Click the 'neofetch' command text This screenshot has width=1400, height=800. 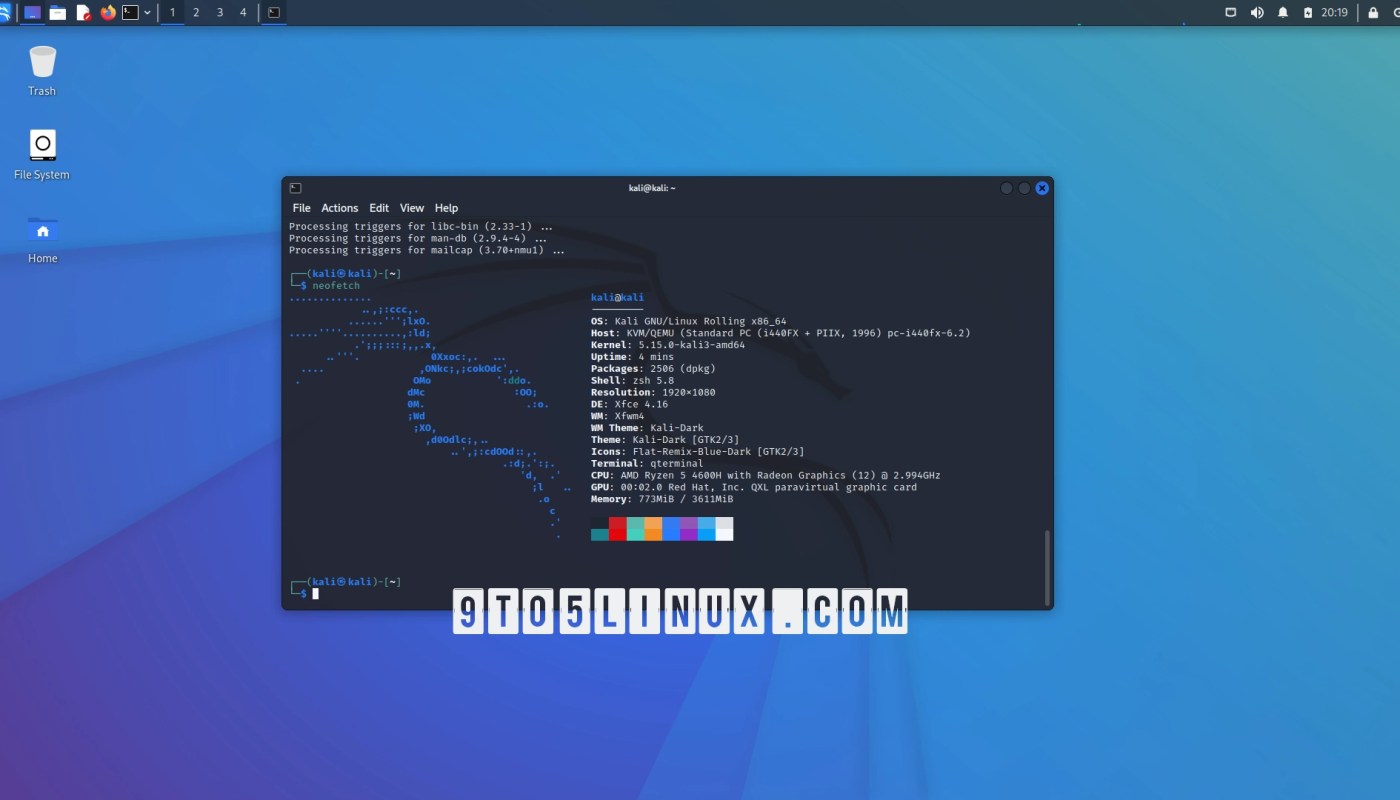pos(336,286)
